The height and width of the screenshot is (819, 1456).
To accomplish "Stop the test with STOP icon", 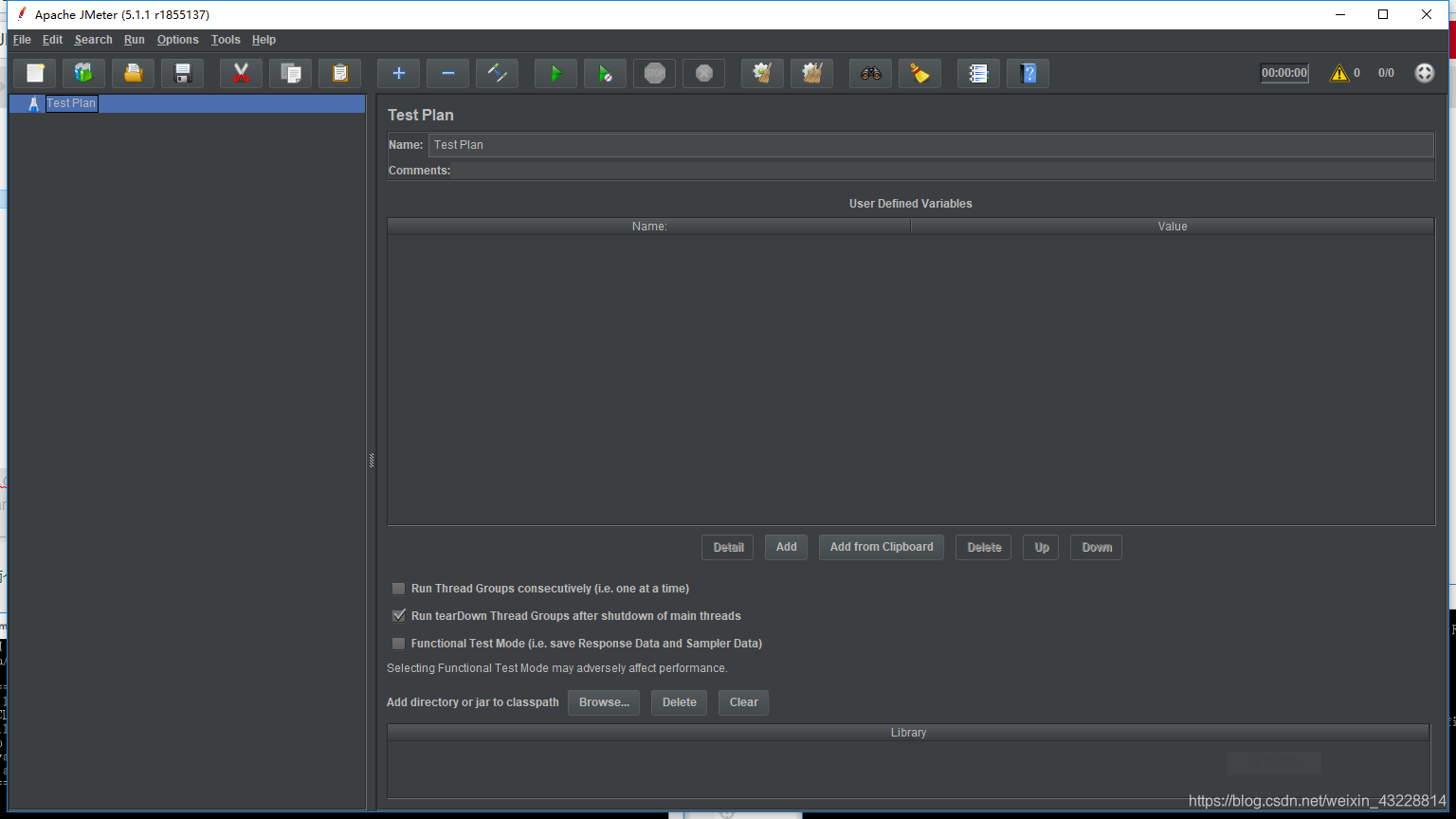I will [655, 73].
